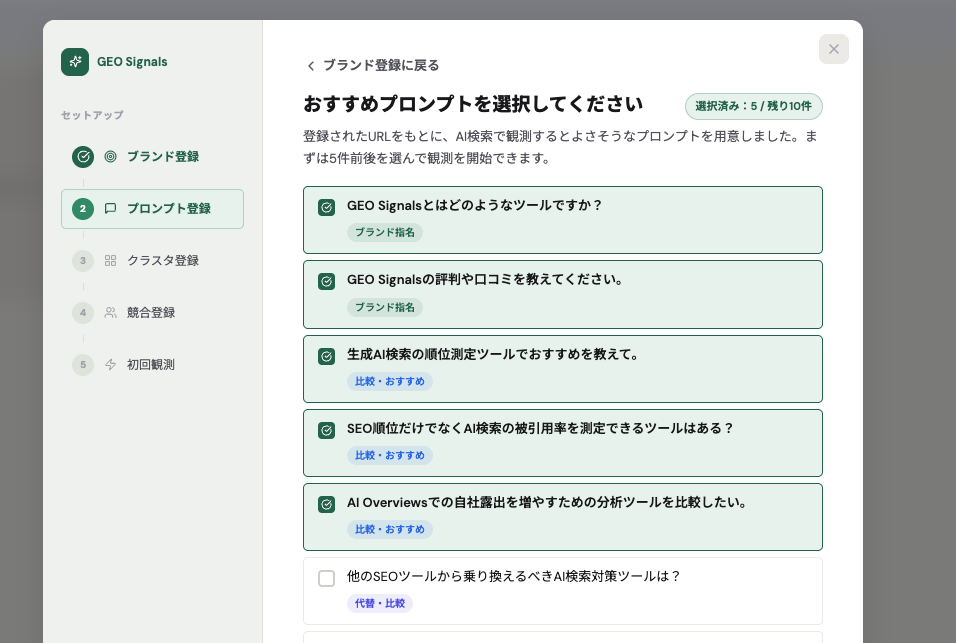
Task: Click the text 'GEO Signalsの評判や口コミを教えてください。'
Action: coord(485,280)
